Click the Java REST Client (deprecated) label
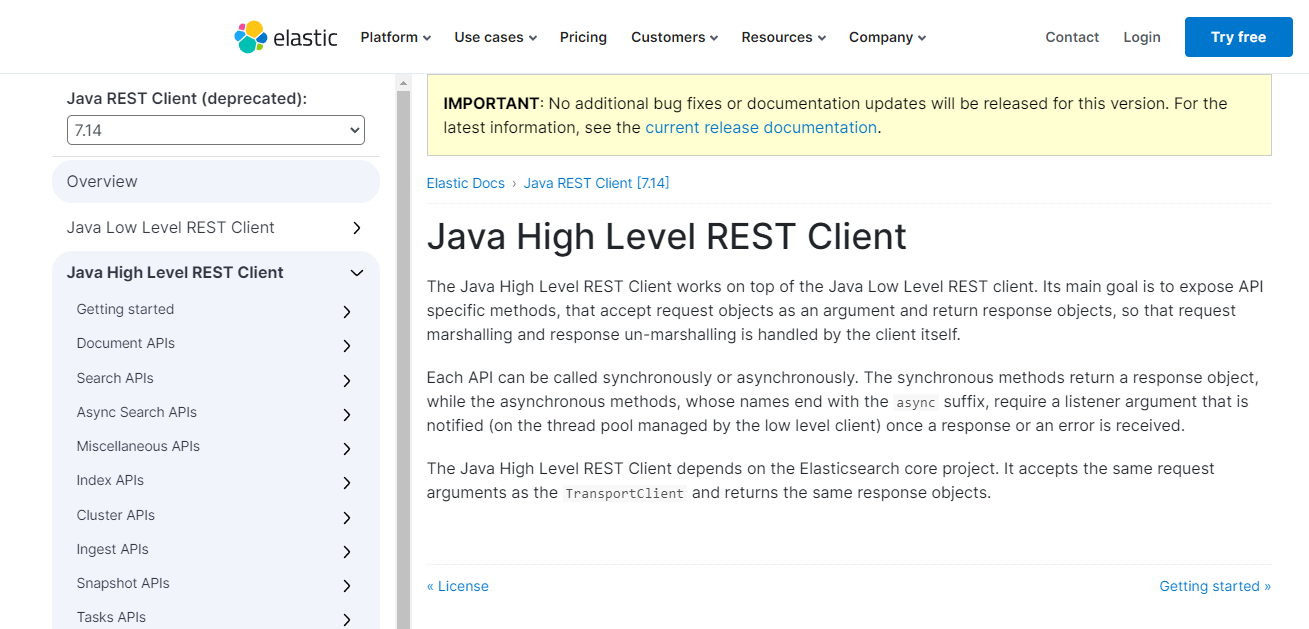The image size is (1309, 629). (187, 98)
